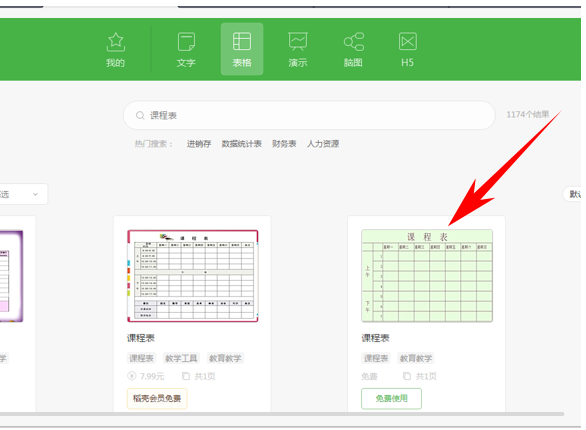Click the 教学工具 tag

click(181, 358)
